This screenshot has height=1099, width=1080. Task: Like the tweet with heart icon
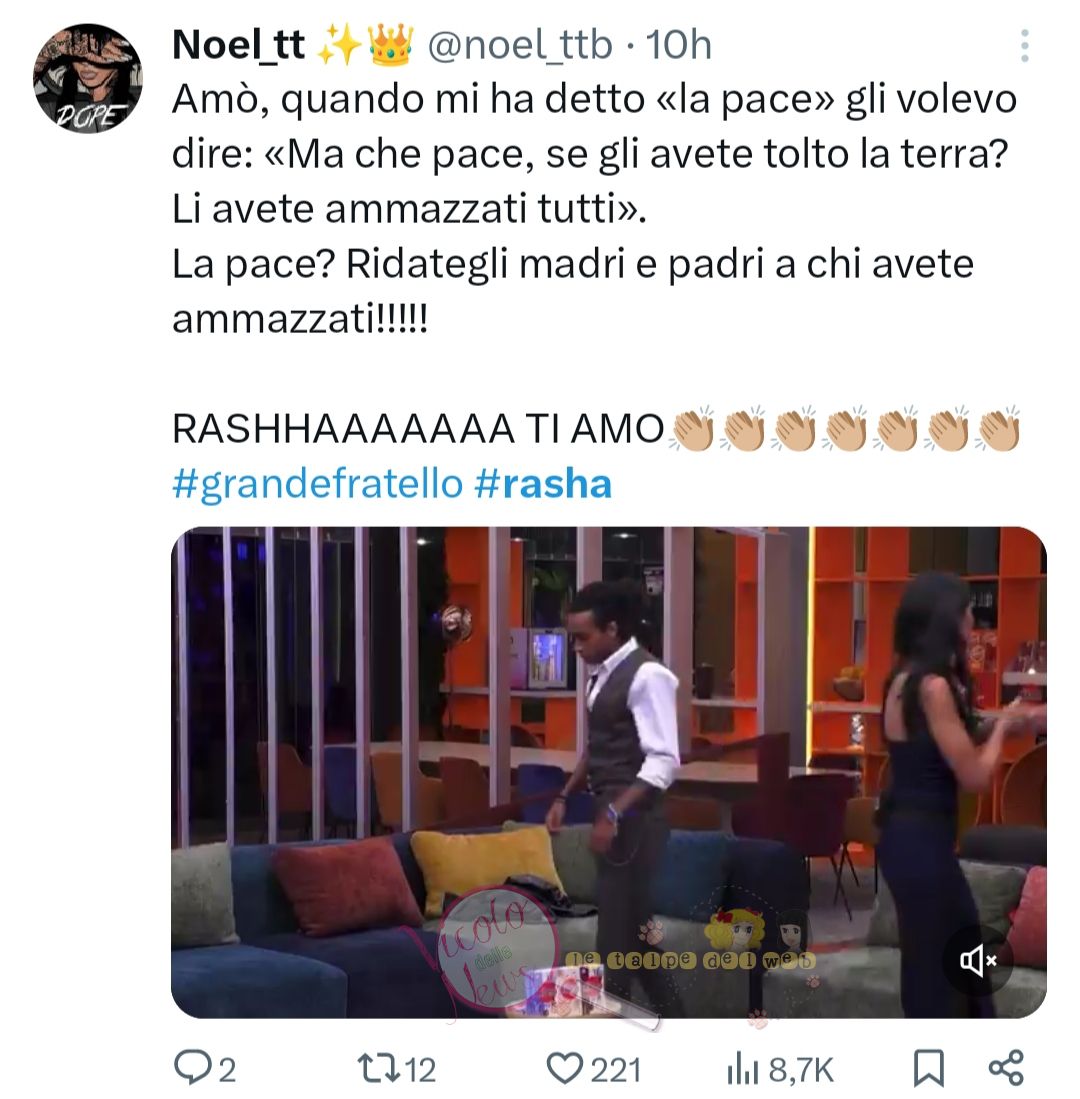(x=564, y=1069)
